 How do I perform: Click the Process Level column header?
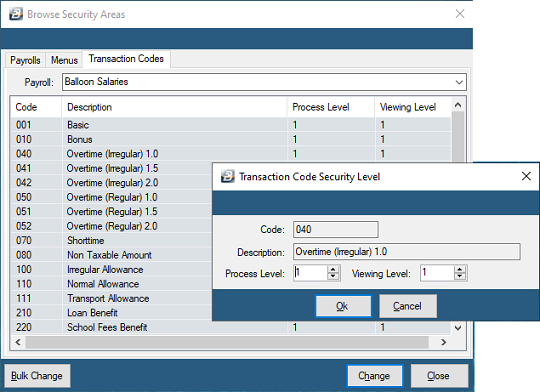click(331, 107)
